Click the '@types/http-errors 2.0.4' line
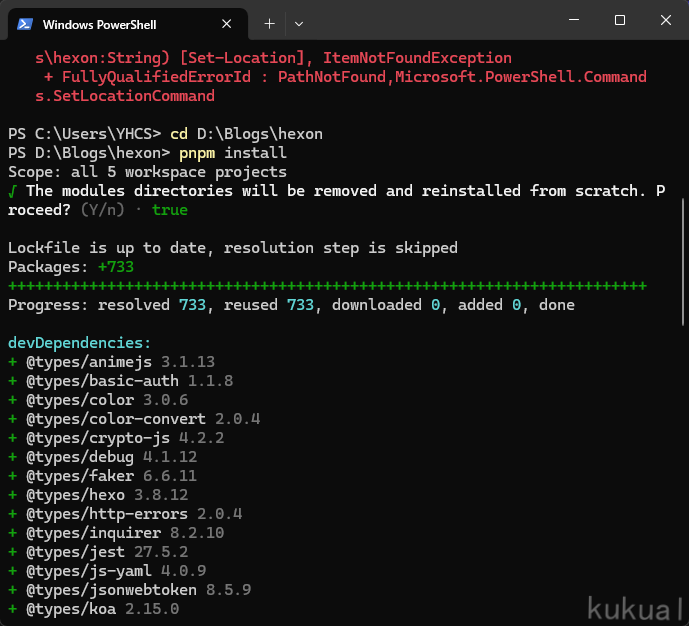The image size is (689, 626). [x=125, y=514]
